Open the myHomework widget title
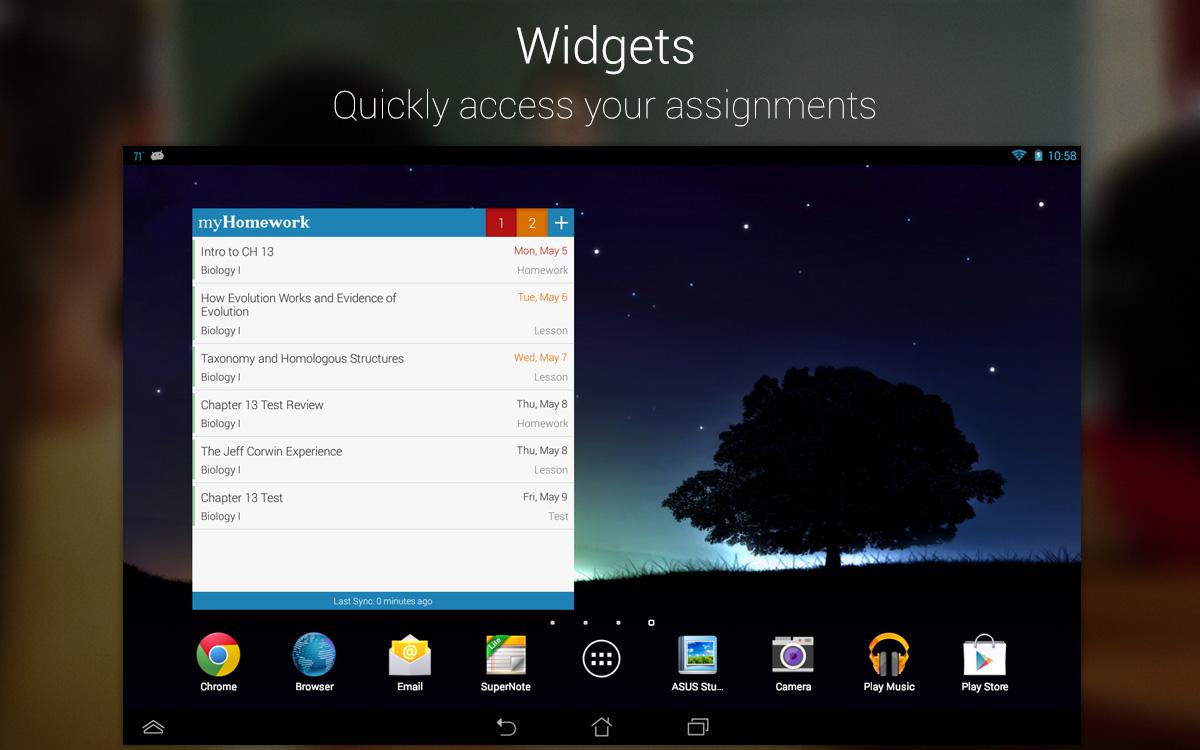Viewport: 1200px width, 750px height. click(254, 222)
